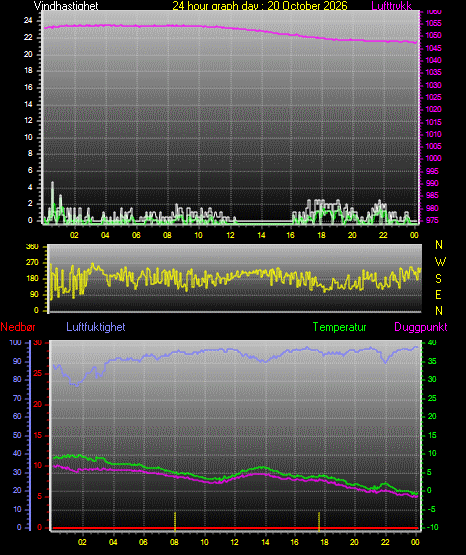Select pressure axis value 985

pos(432,195)
